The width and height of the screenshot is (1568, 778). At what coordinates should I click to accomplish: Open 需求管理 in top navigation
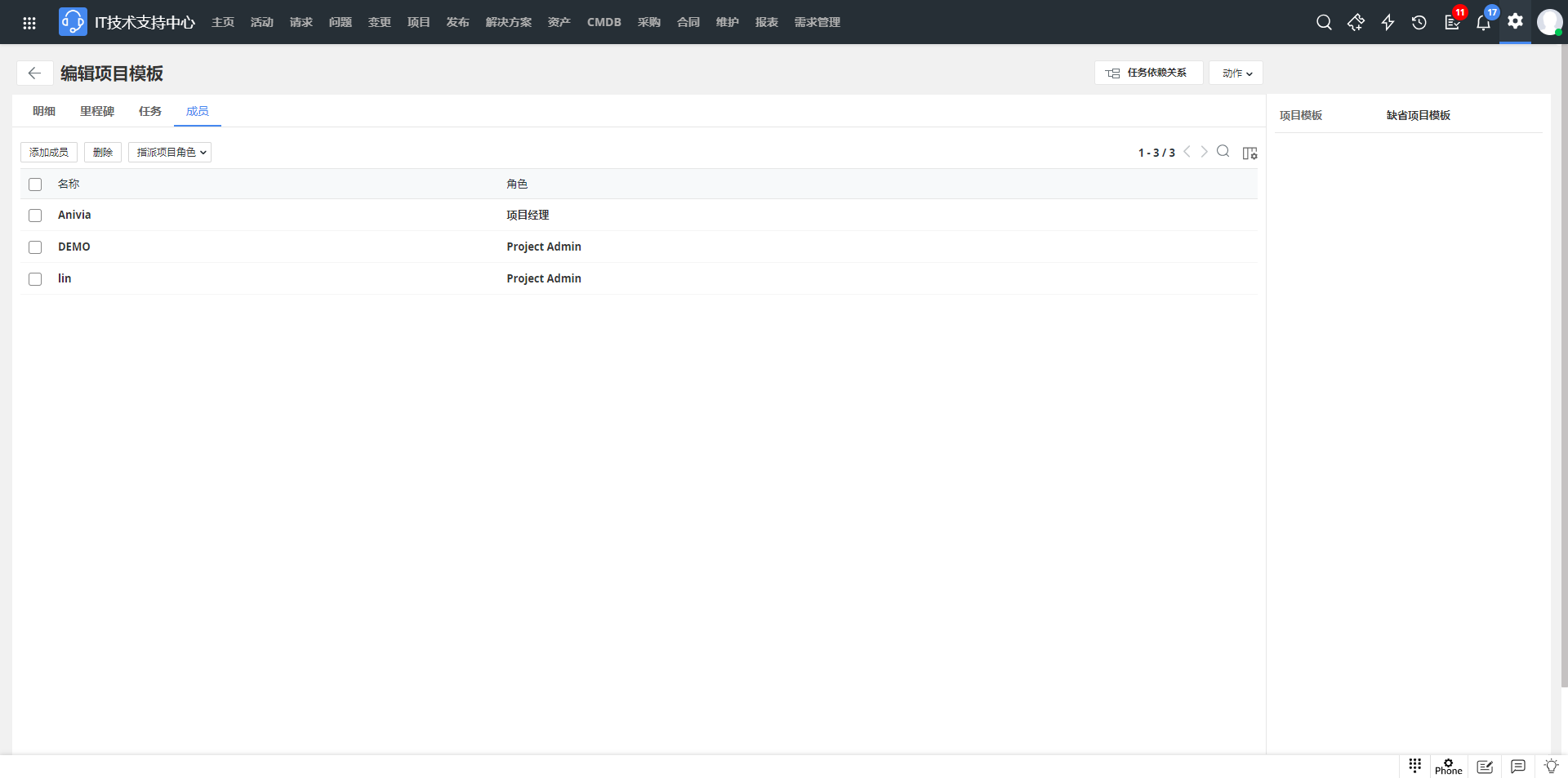point(817,22)
